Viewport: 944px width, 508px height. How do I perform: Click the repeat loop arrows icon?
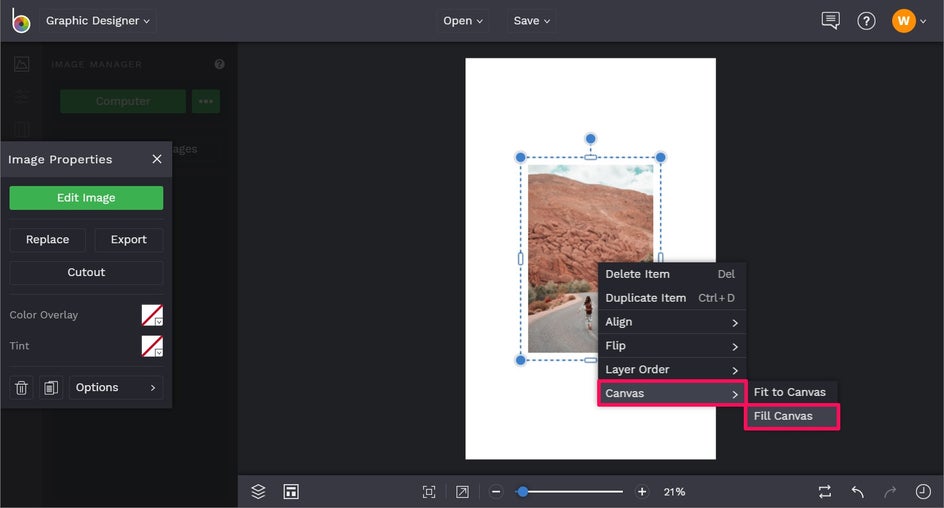[825, 492]
